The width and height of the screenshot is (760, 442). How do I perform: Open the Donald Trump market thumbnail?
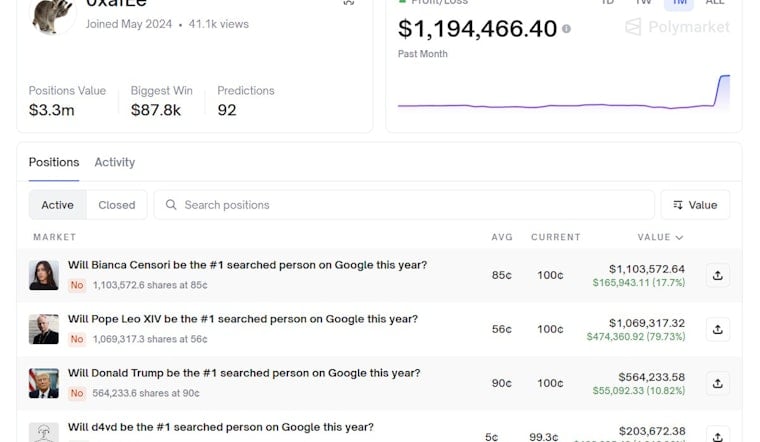[44, 383]
